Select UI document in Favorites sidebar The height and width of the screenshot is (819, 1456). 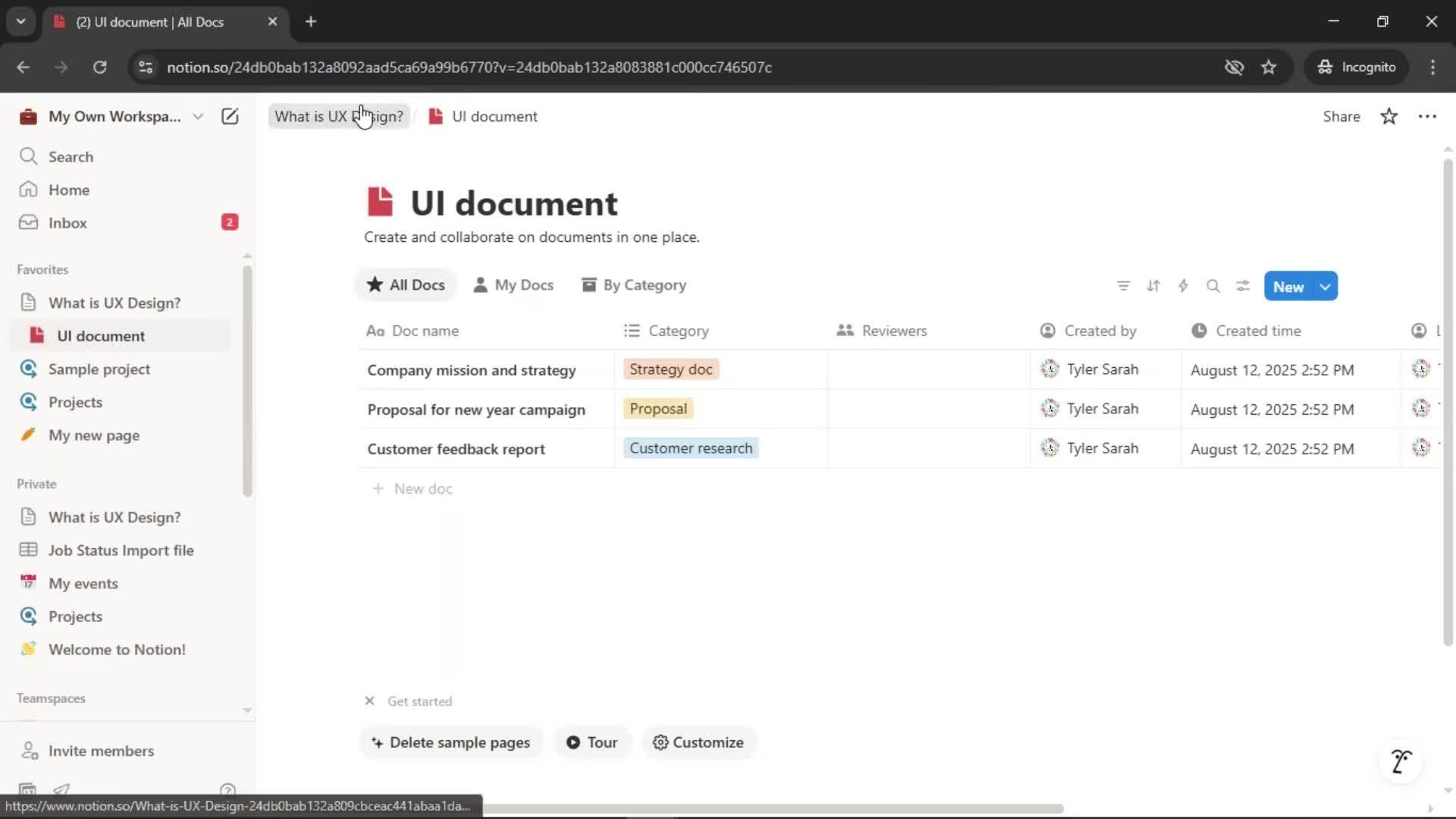click(121, 336)
